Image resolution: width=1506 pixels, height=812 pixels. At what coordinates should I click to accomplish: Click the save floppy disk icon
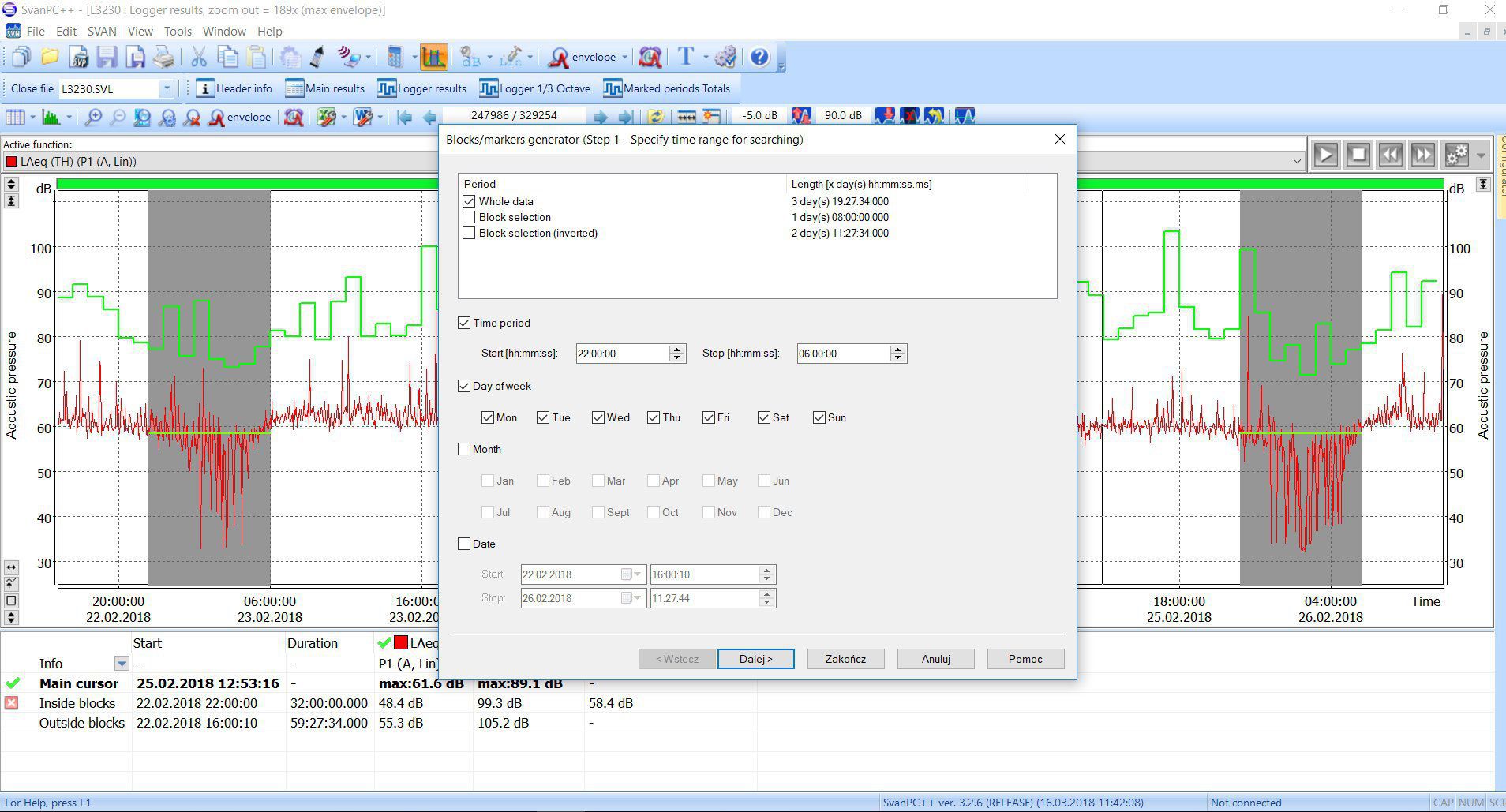point(107,57)
